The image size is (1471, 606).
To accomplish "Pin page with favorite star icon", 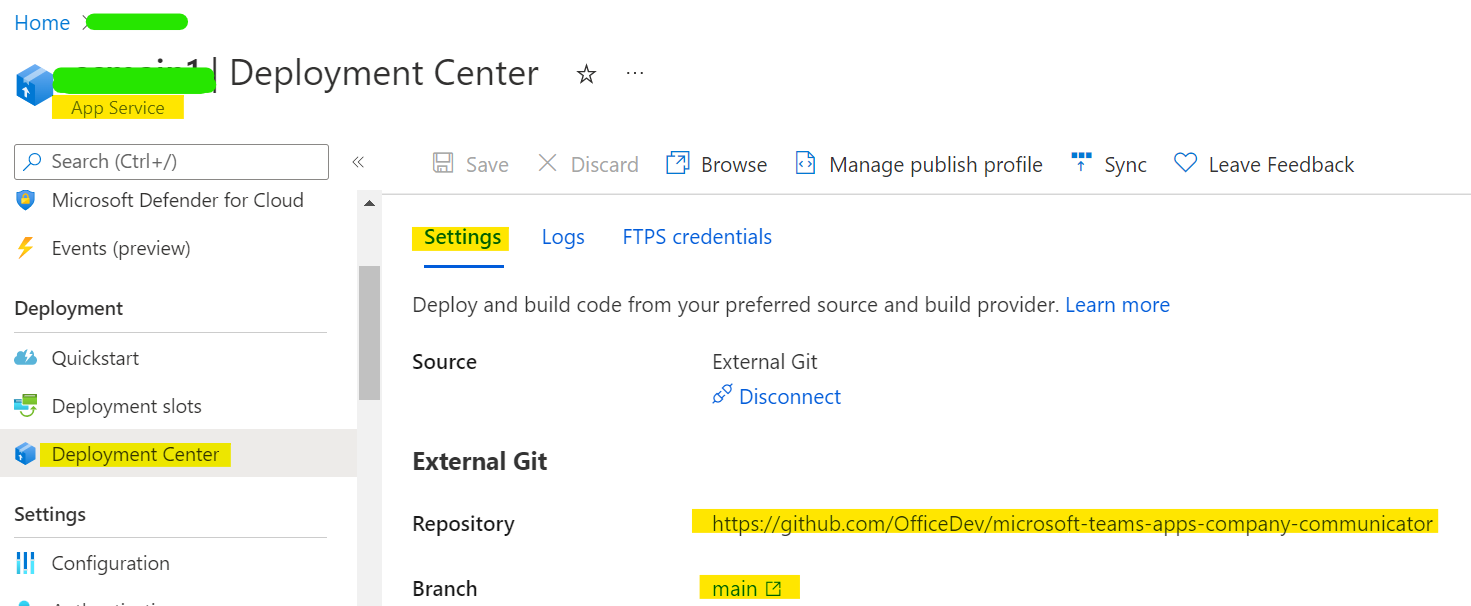I will point(587,74).
